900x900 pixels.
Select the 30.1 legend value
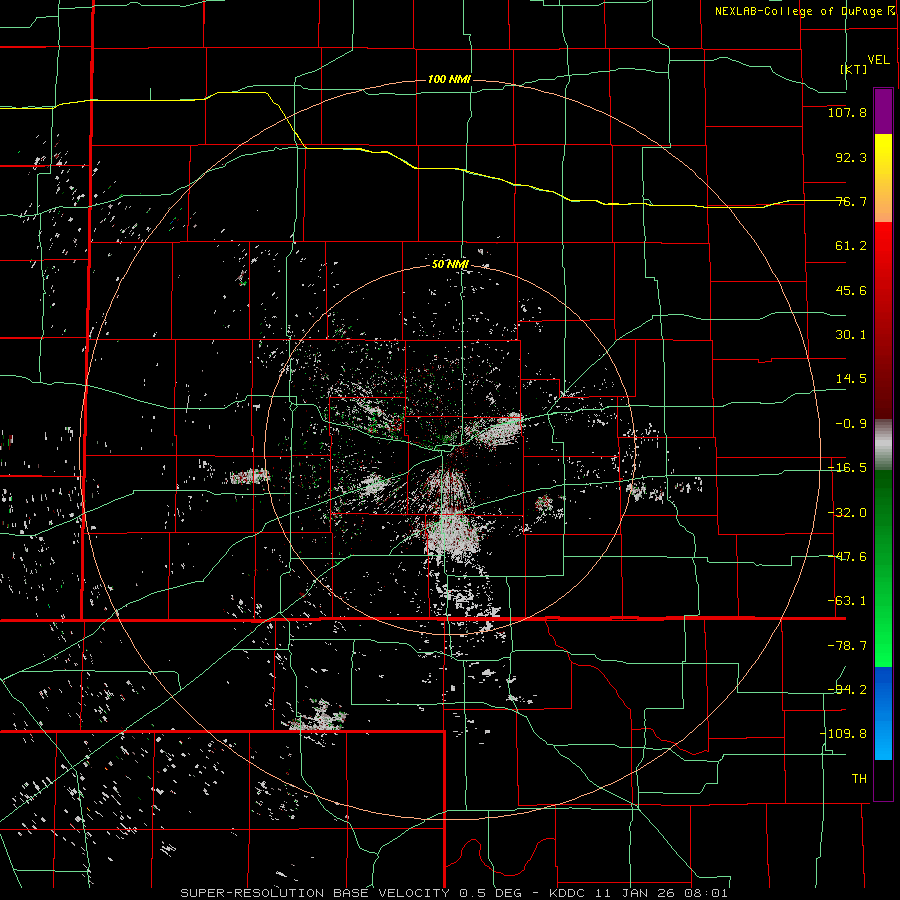point(851,335)
